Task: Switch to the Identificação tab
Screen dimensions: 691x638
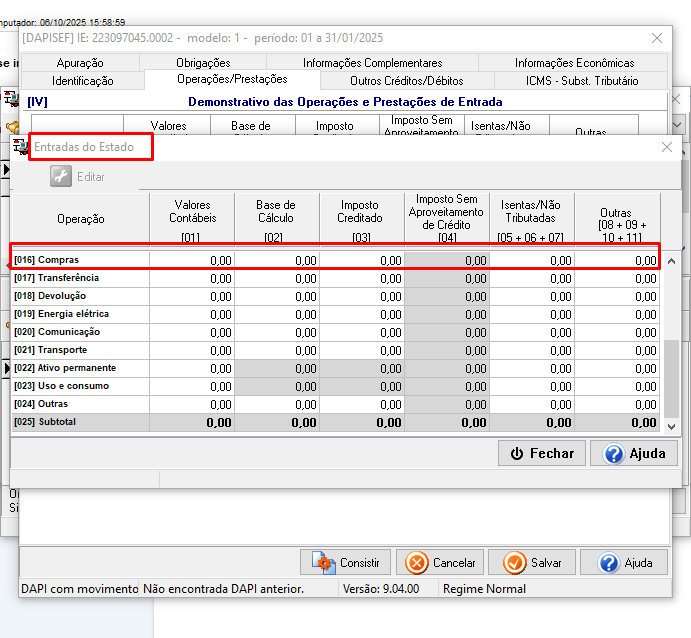Action: point(83,80)
